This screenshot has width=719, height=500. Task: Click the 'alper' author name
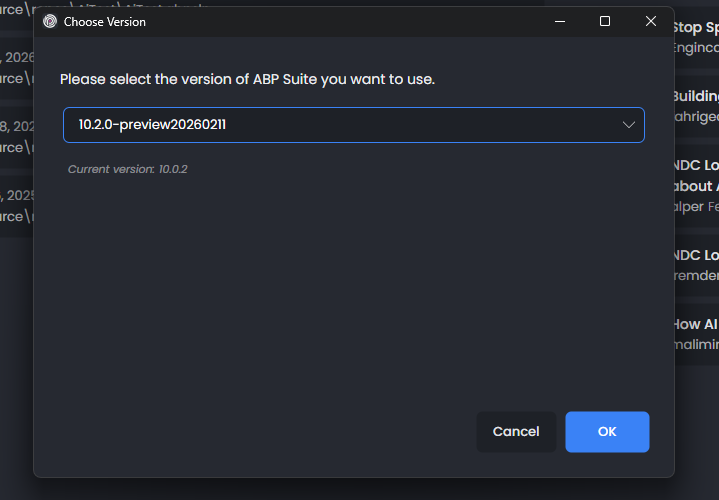click(690, 206)
